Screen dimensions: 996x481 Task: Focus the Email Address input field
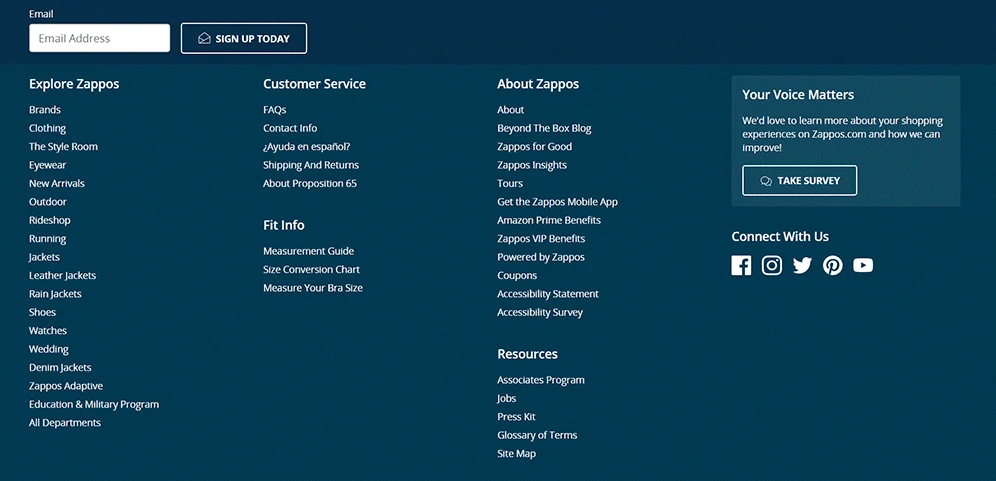coord(100,39)
